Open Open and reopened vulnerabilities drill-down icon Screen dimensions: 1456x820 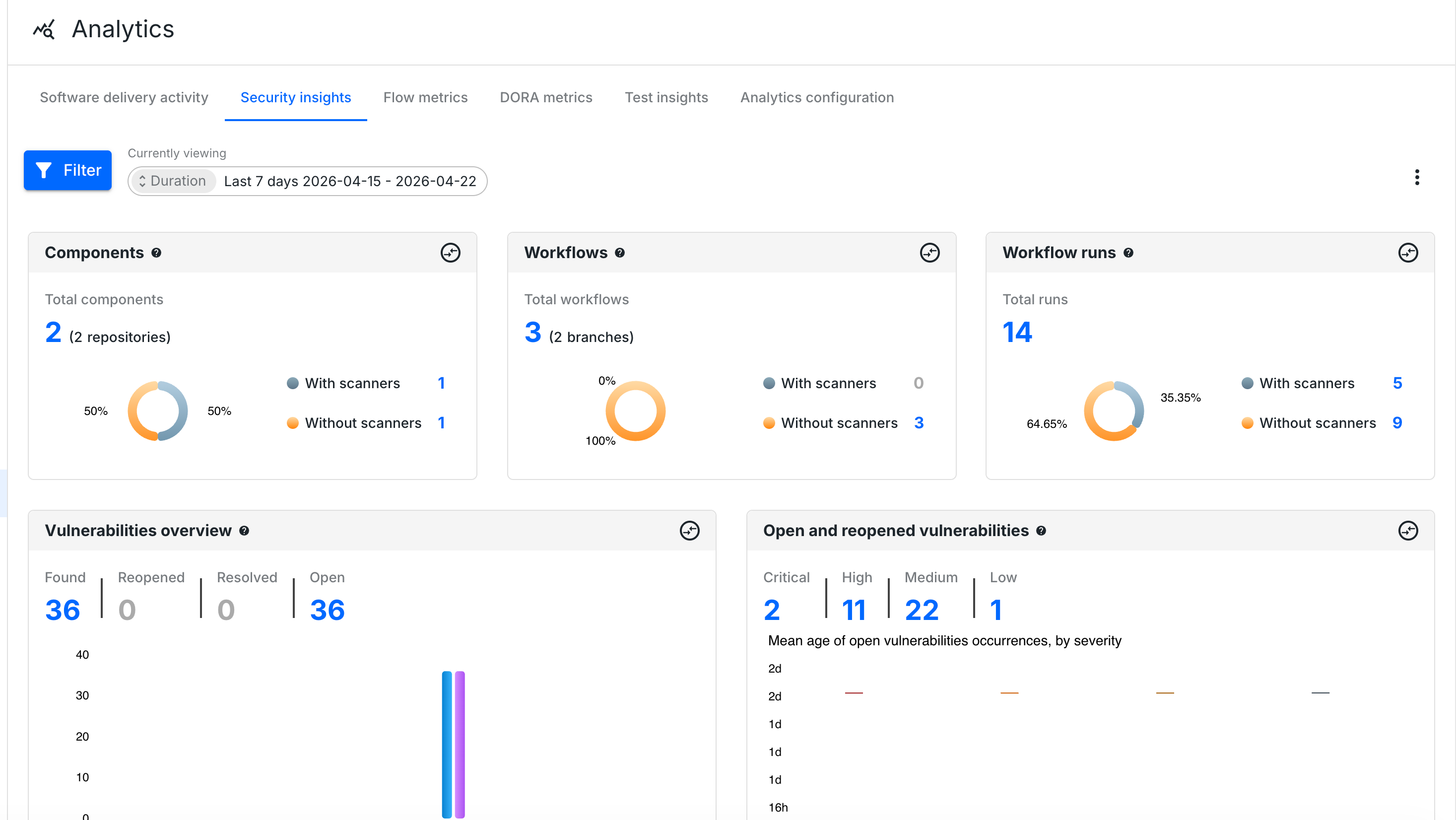1407,531
